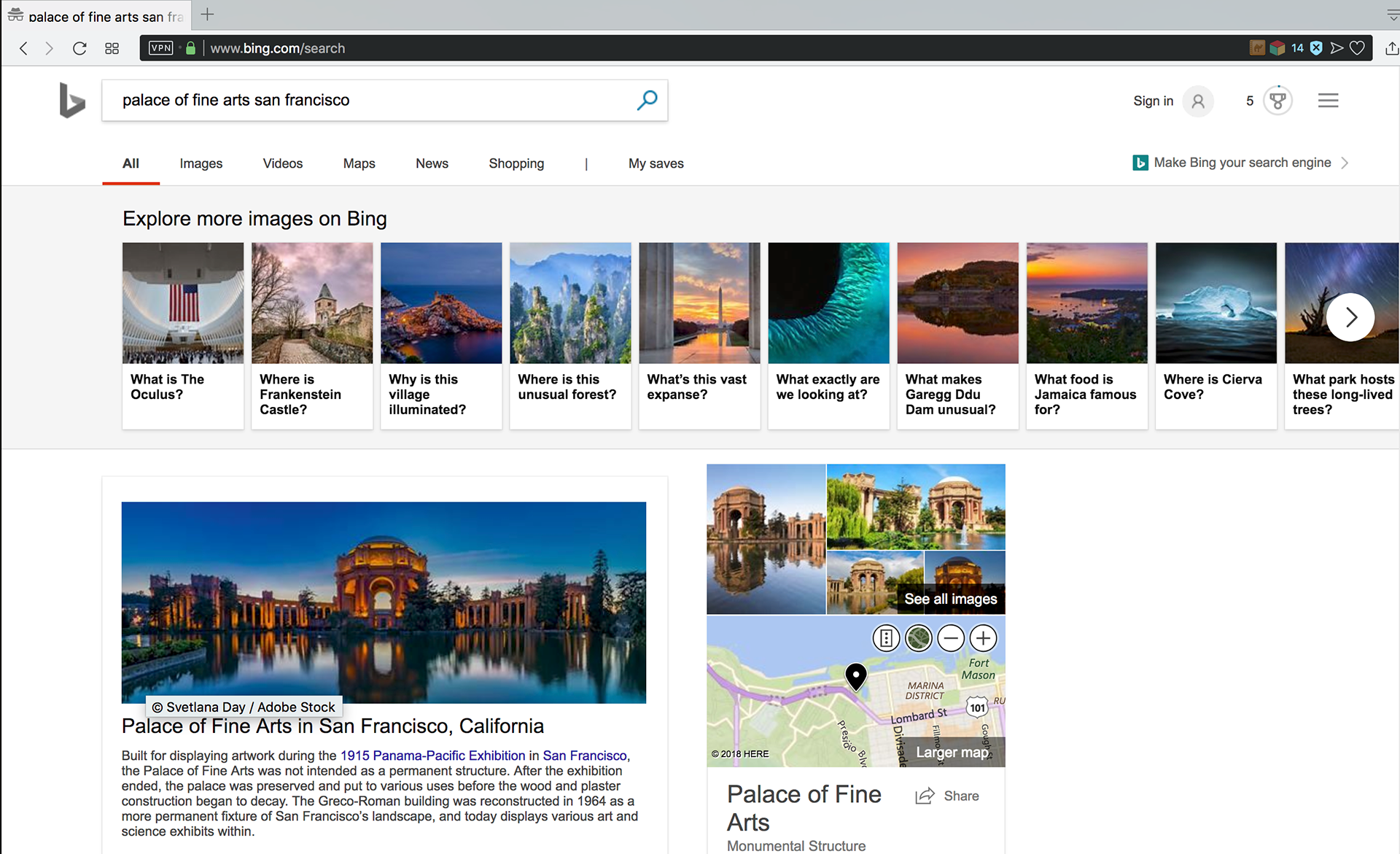Open the hamburger menu at top right
Image resolution: width=1400 pixels, height=854 pixels.
click(1328, 100)
